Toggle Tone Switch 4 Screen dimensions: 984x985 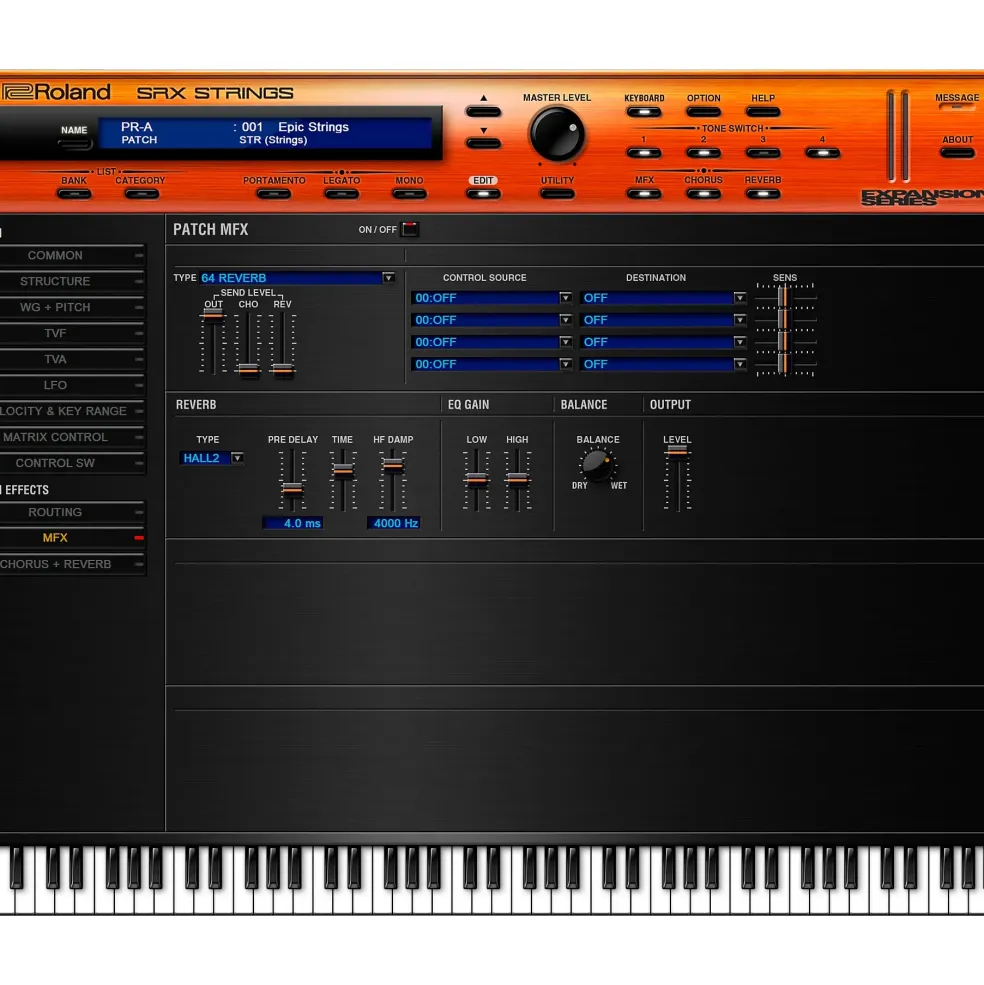(822, 153)
